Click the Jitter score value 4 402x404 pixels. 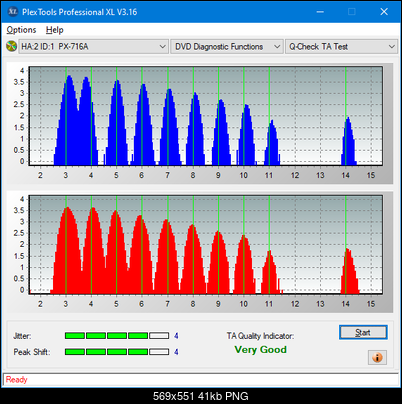click(x=176, y=336)
